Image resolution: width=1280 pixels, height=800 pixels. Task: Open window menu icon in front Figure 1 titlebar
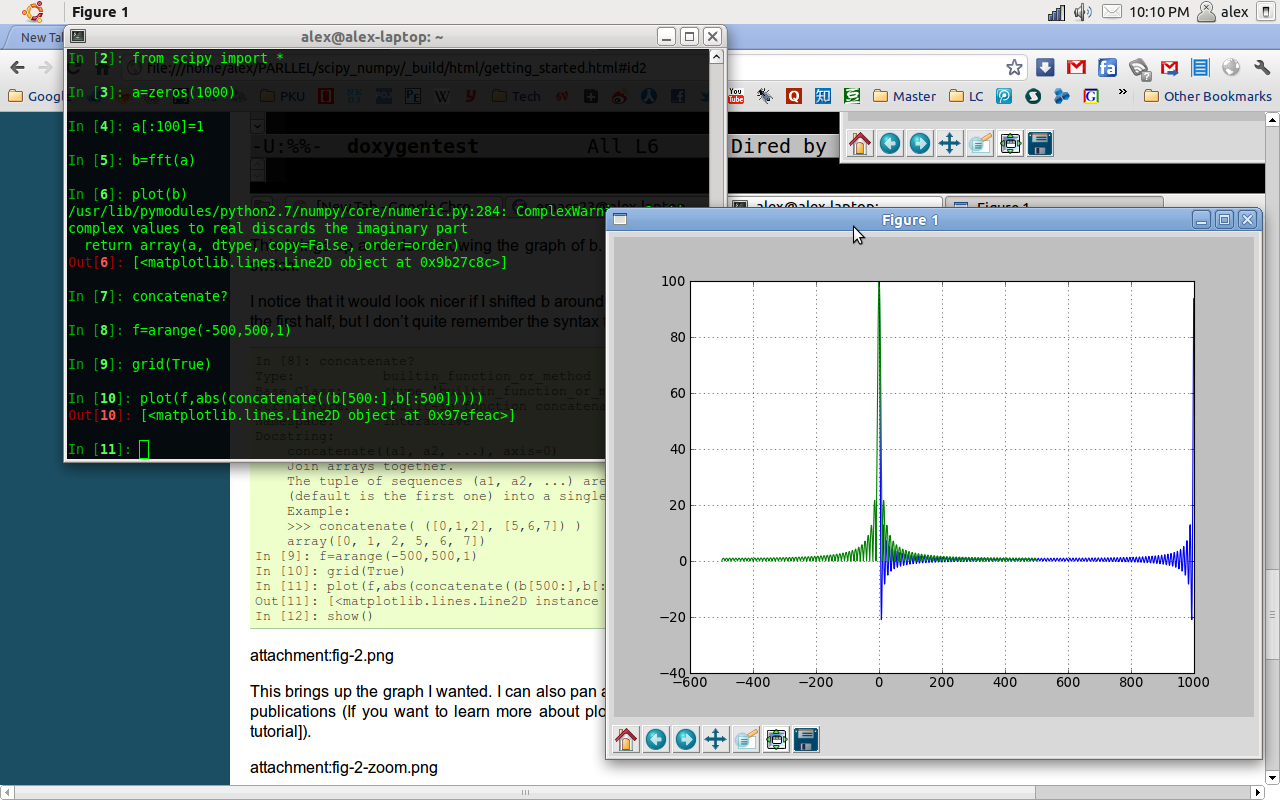coord(619,220)
